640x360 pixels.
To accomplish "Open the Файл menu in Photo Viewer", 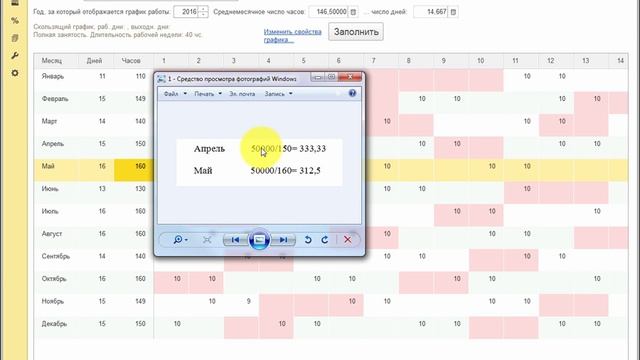I will (175, 94).
